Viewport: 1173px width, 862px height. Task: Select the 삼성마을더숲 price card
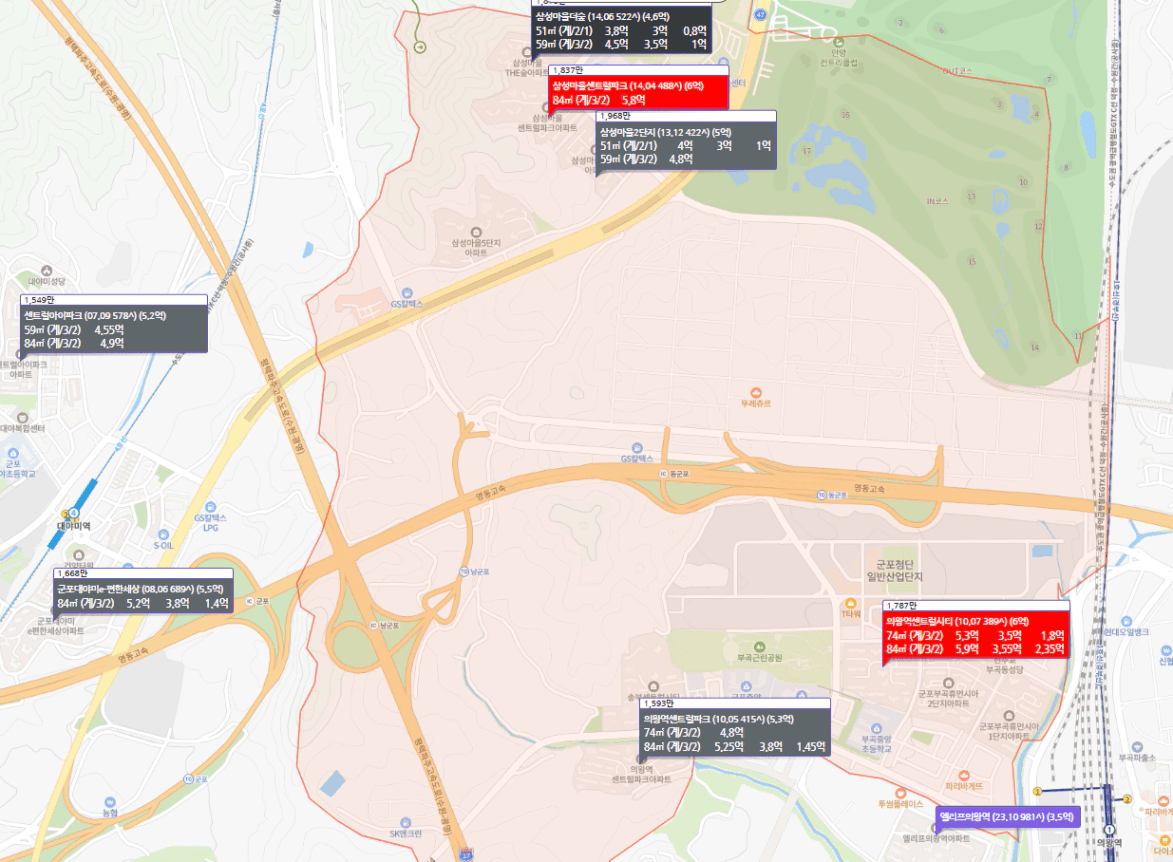(x=621, y=30)
